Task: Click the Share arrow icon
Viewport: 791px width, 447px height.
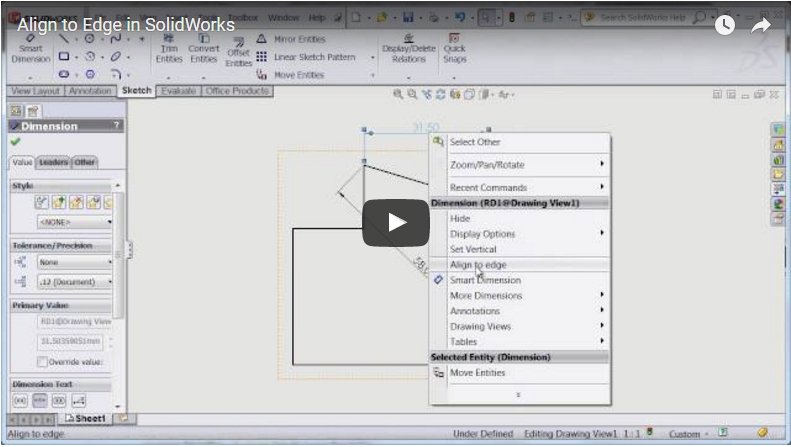Action: pos(761,25)
